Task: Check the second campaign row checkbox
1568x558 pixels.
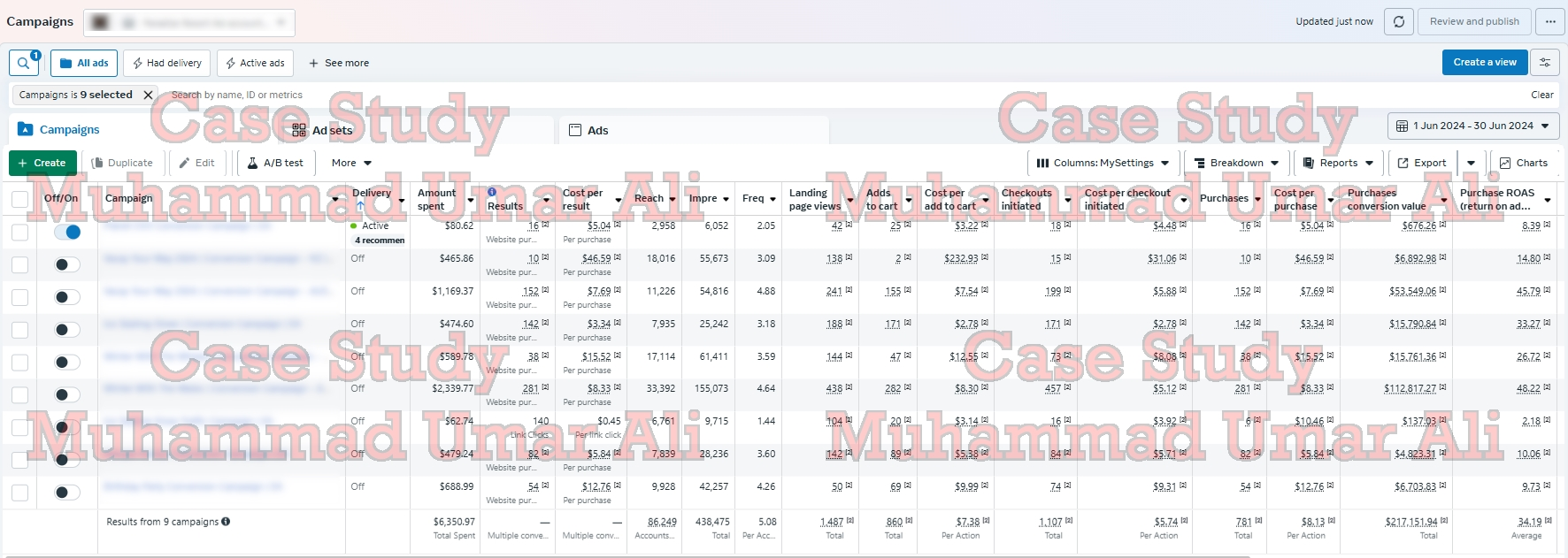Action: (x=19, y=264)
